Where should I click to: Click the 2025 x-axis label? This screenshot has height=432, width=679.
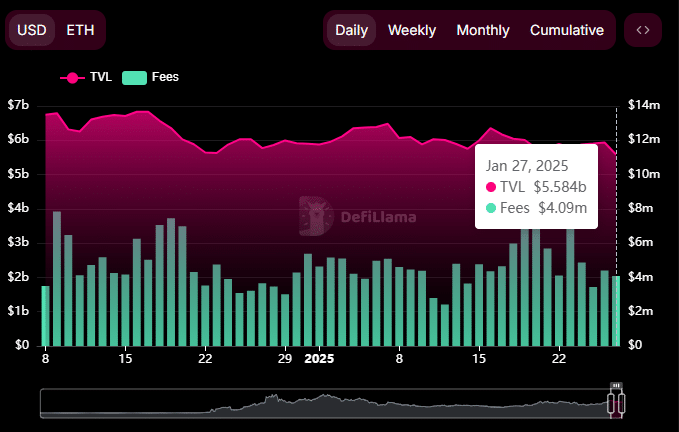tap(319, 358)
